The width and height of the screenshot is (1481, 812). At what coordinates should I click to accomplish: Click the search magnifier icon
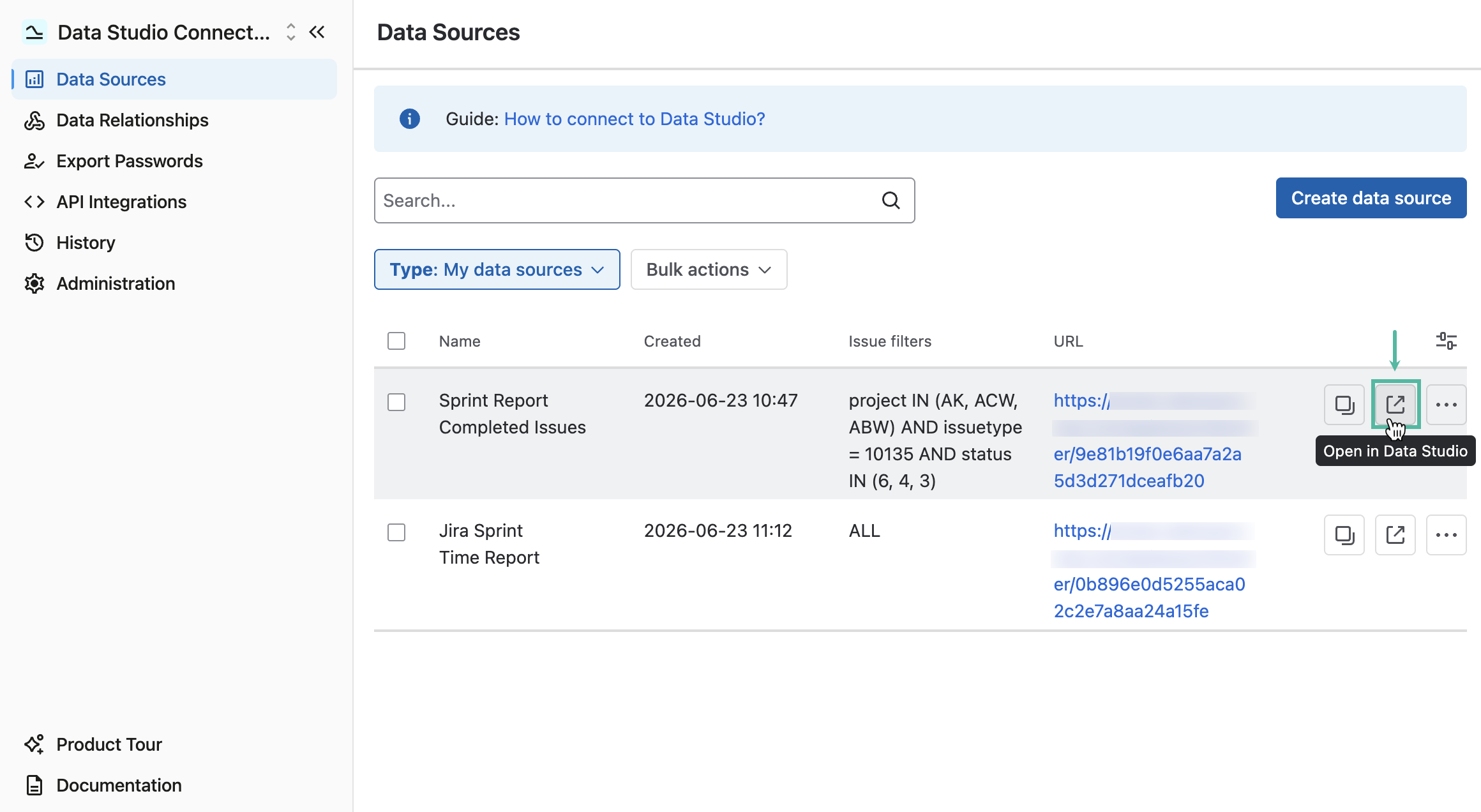coord(891,200)
